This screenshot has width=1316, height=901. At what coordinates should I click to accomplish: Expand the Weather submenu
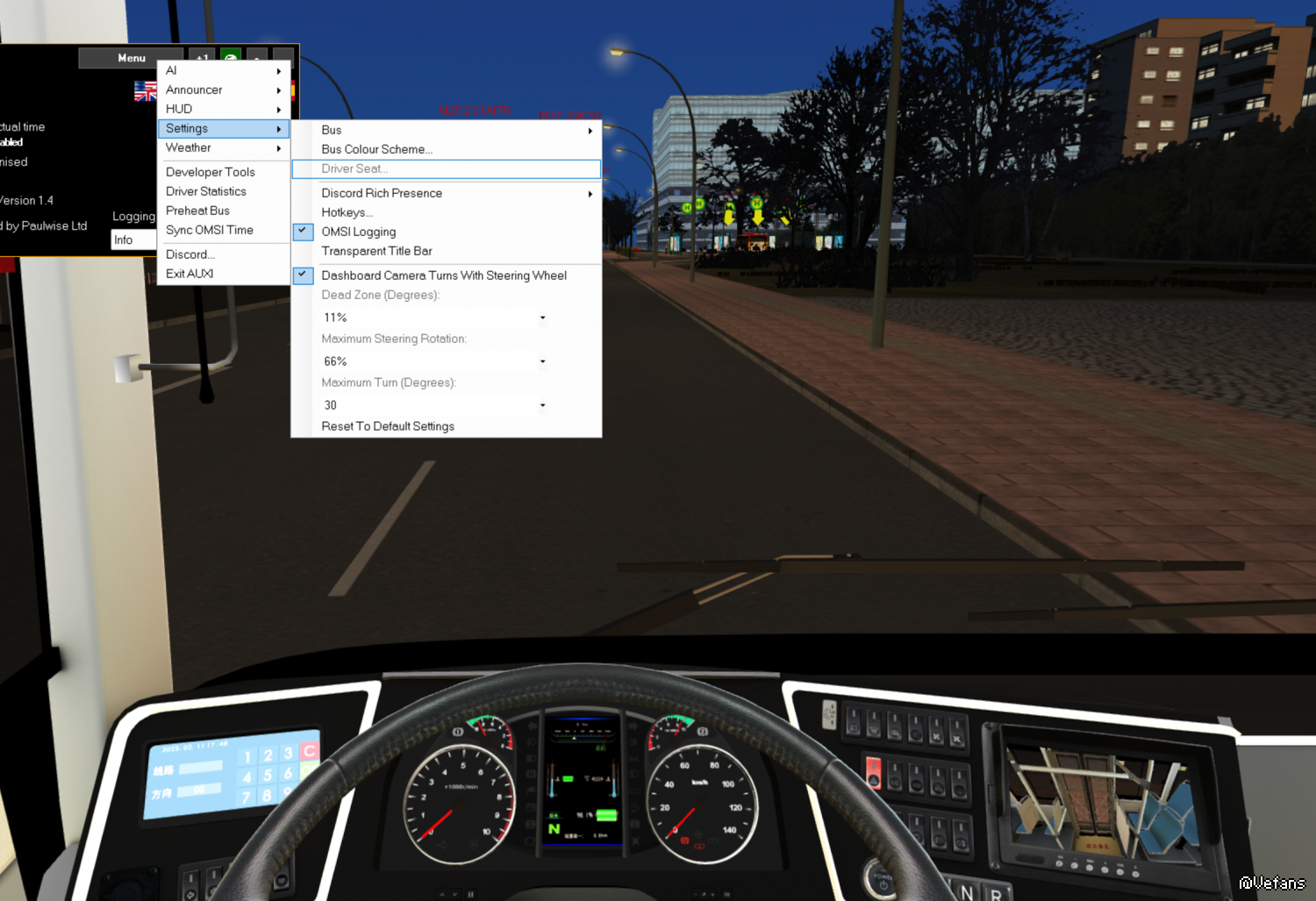(224, 147)
